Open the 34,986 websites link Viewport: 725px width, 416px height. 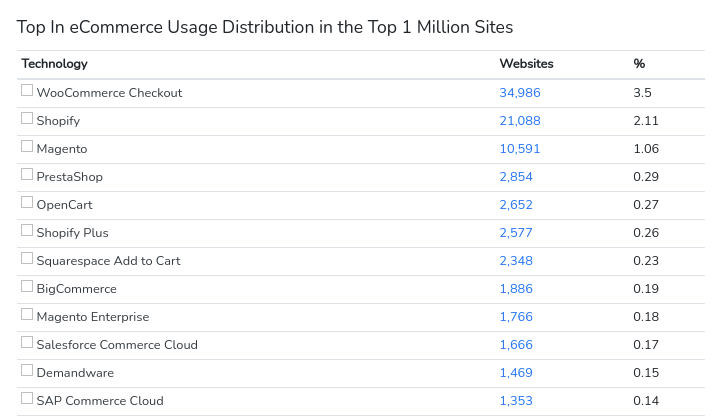(519, 93)
